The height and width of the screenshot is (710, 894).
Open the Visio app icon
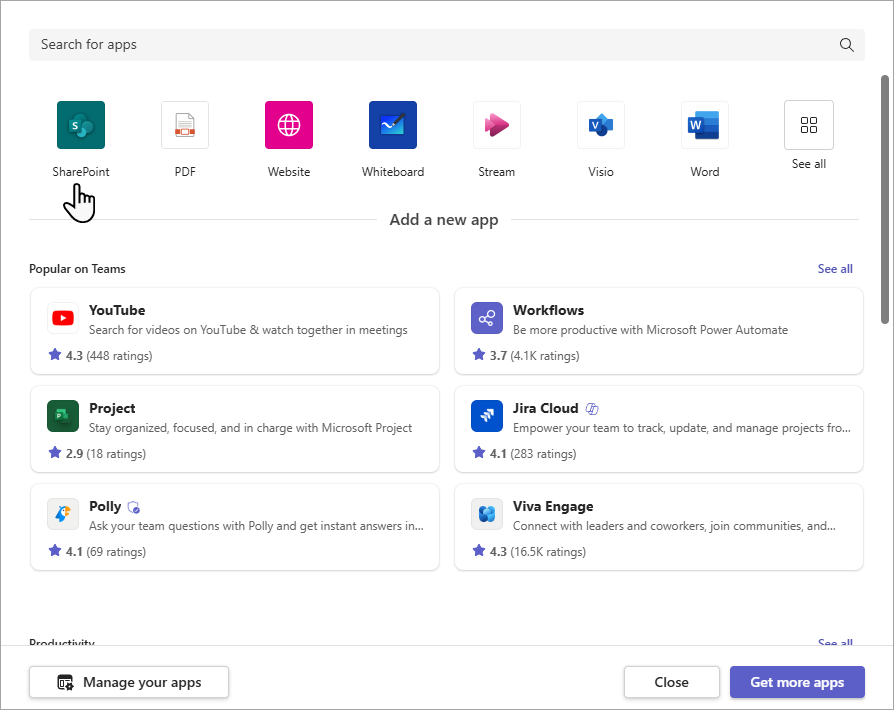601,125
